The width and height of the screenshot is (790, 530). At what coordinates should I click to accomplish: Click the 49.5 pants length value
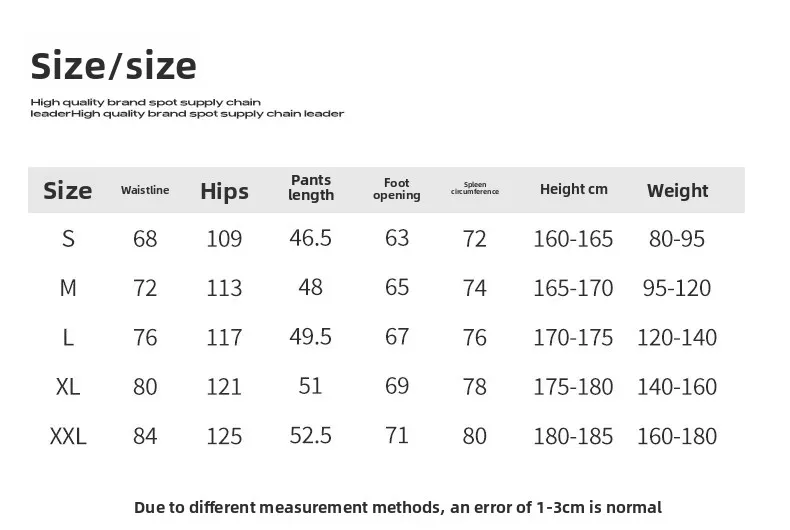pos(310,337)
